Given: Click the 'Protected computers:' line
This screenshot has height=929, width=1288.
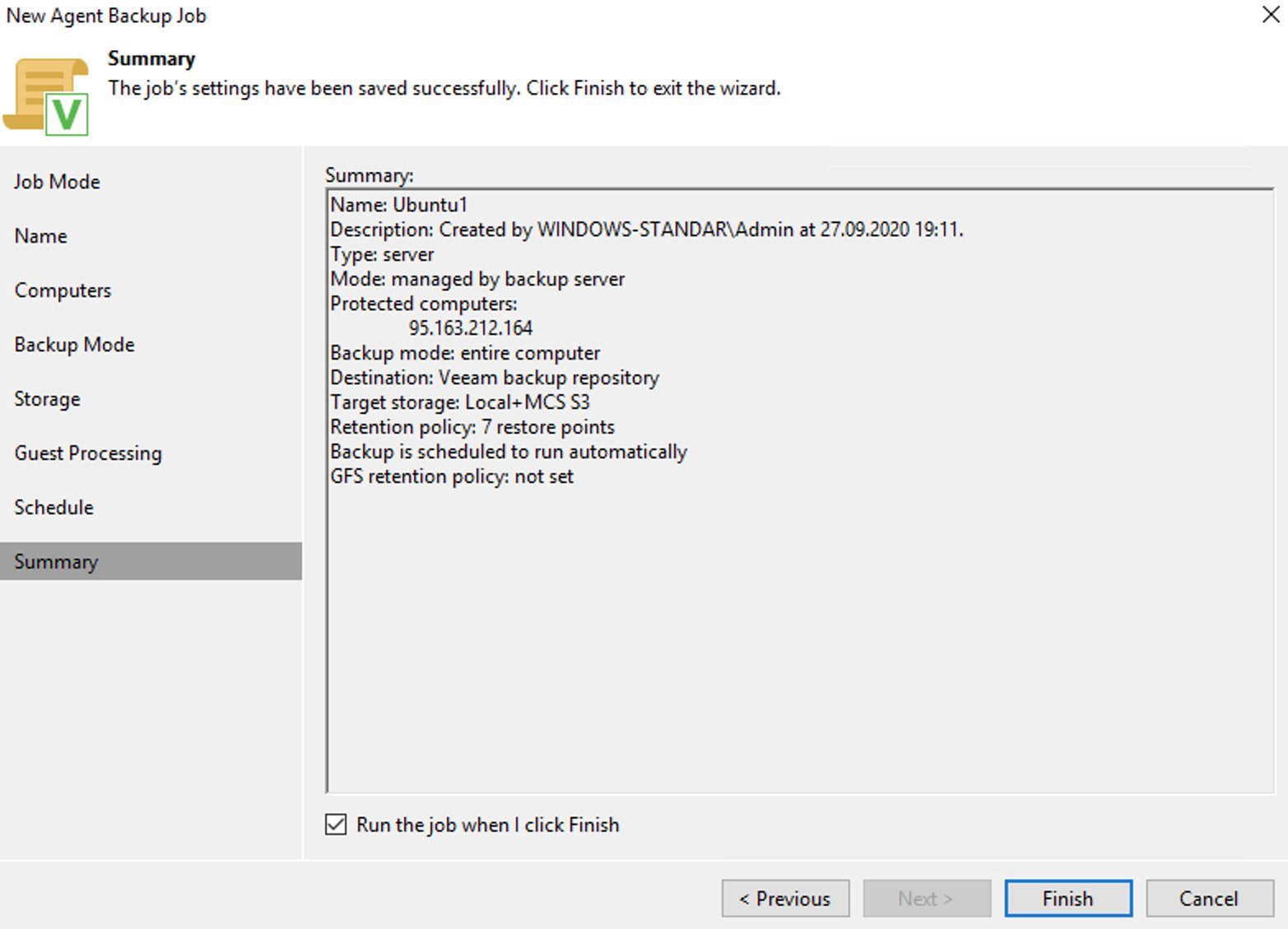Looking at the screenshot, I should 424,304.
